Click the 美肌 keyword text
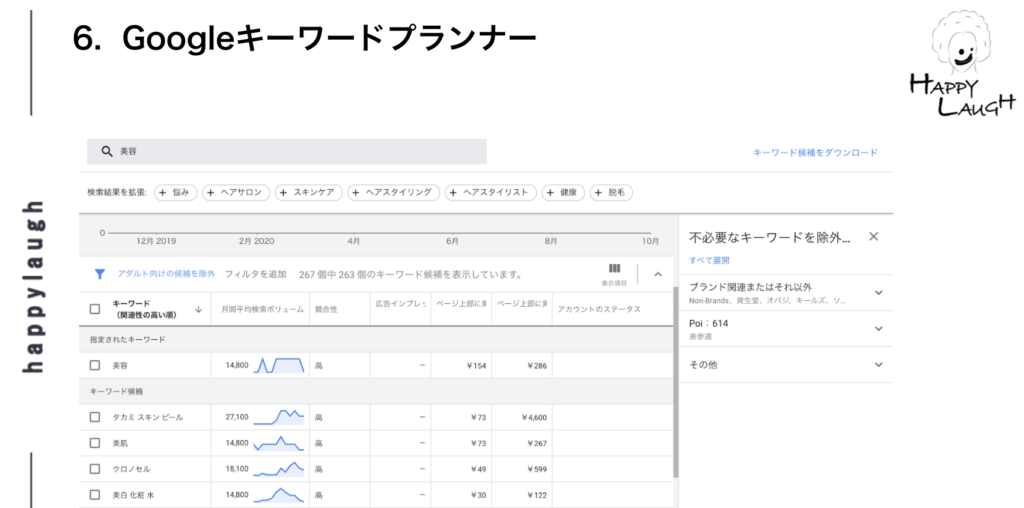Viewport: 1024px width, 508px height. point(120,443)
